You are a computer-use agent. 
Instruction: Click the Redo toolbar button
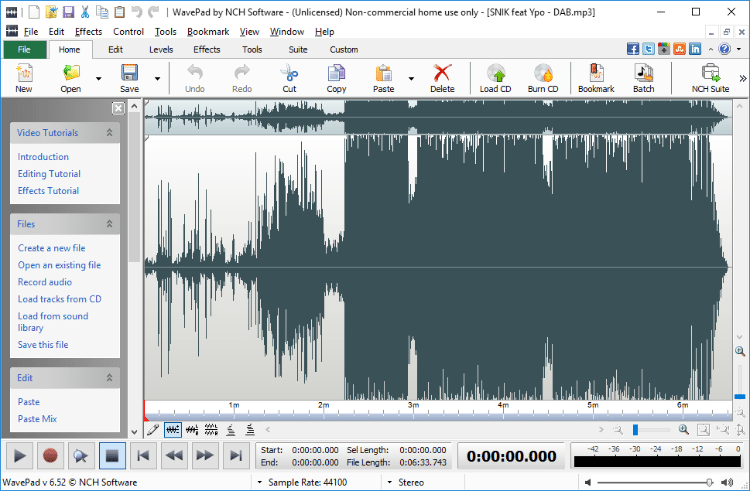(242, 78)
